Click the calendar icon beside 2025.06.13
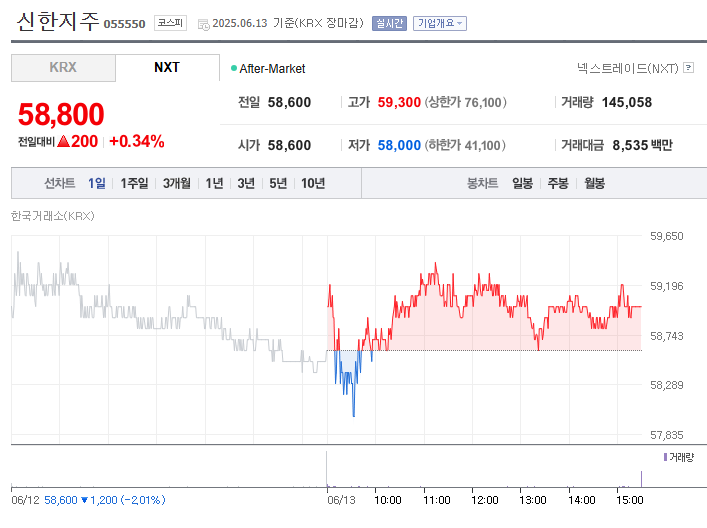 click(203, 24)
